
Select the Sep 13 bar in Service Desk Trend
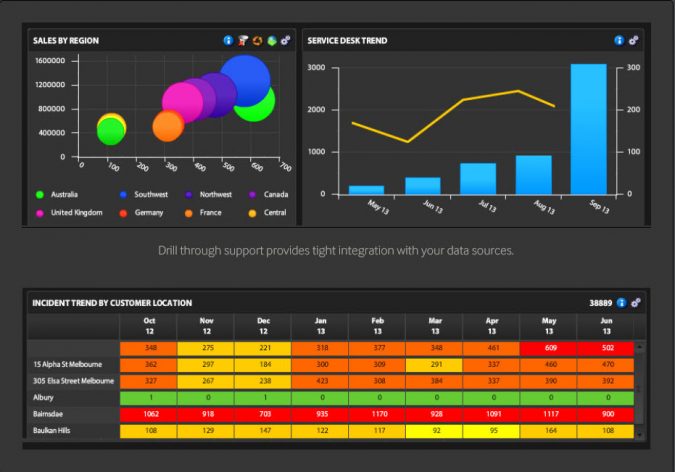588,129
